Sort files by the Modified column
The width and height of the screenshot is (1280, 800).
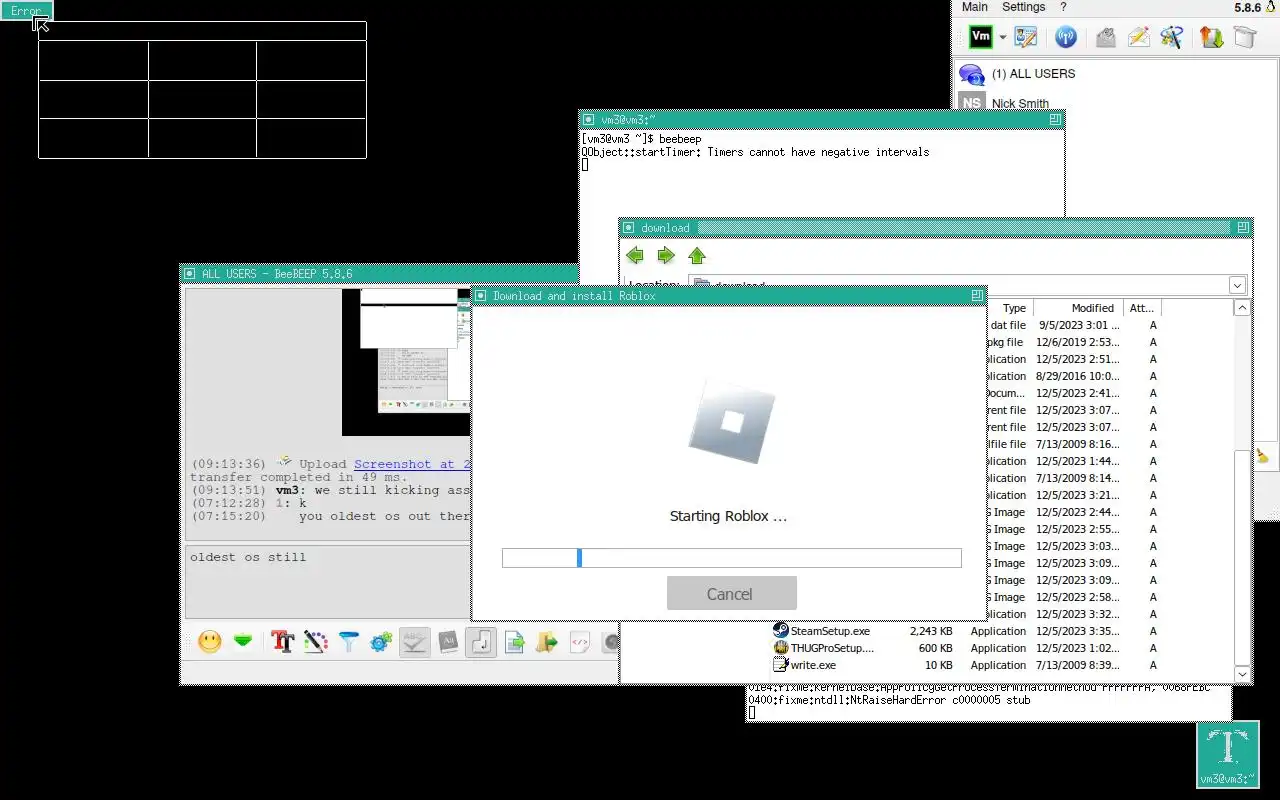(x=1079, y=308)
